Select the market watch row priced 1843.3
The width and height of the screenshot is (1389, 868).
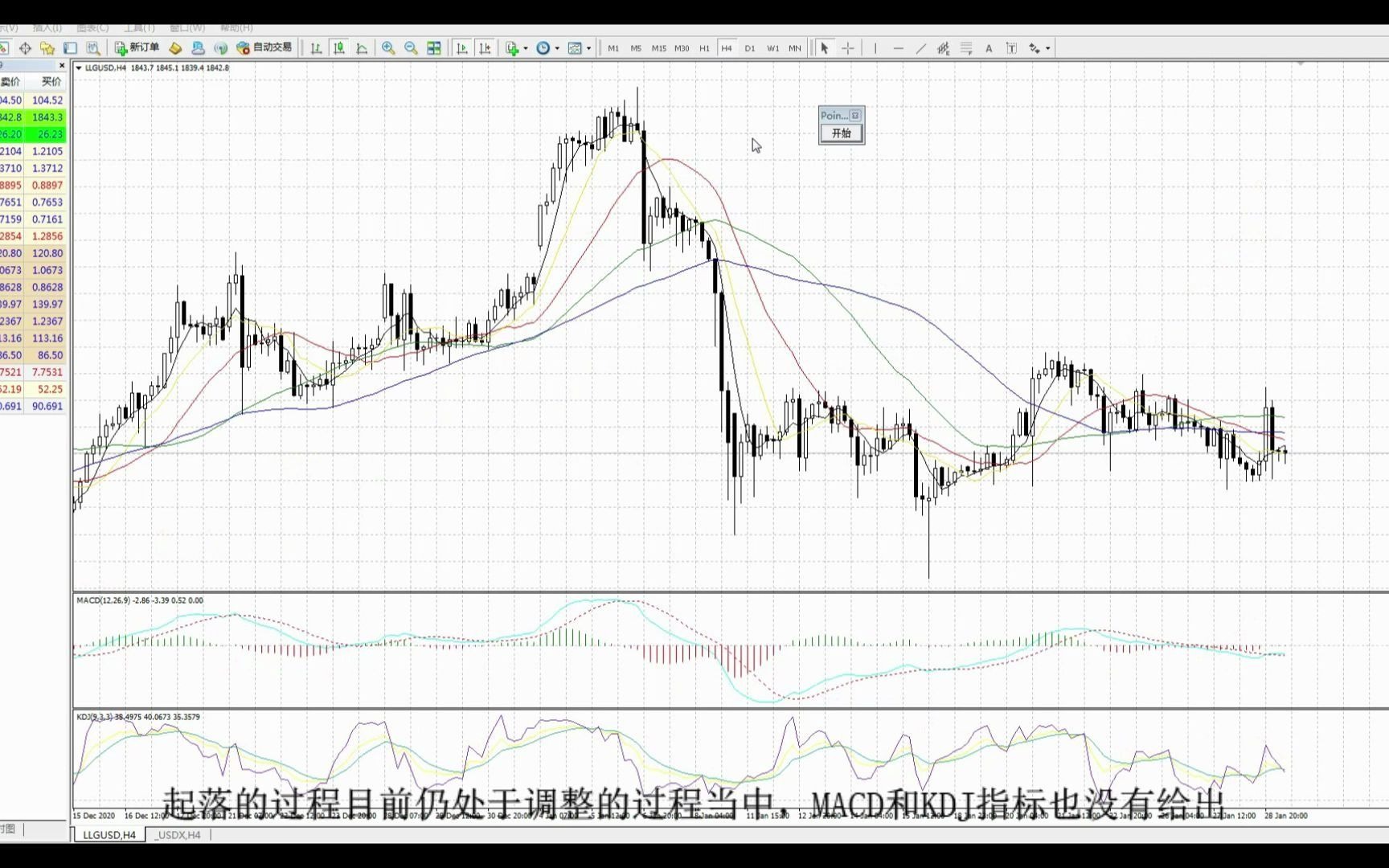click(33, 117)
